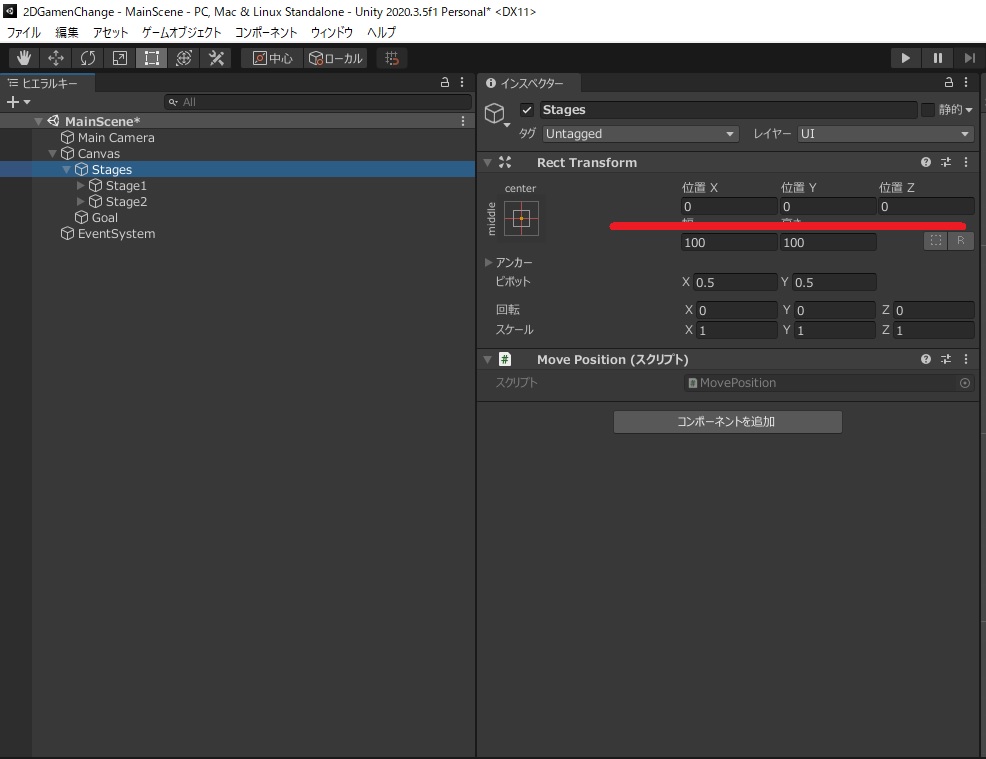Screen dimensions: 986x759
Task: Open the GameObject menu
Action: coord(181,32)
